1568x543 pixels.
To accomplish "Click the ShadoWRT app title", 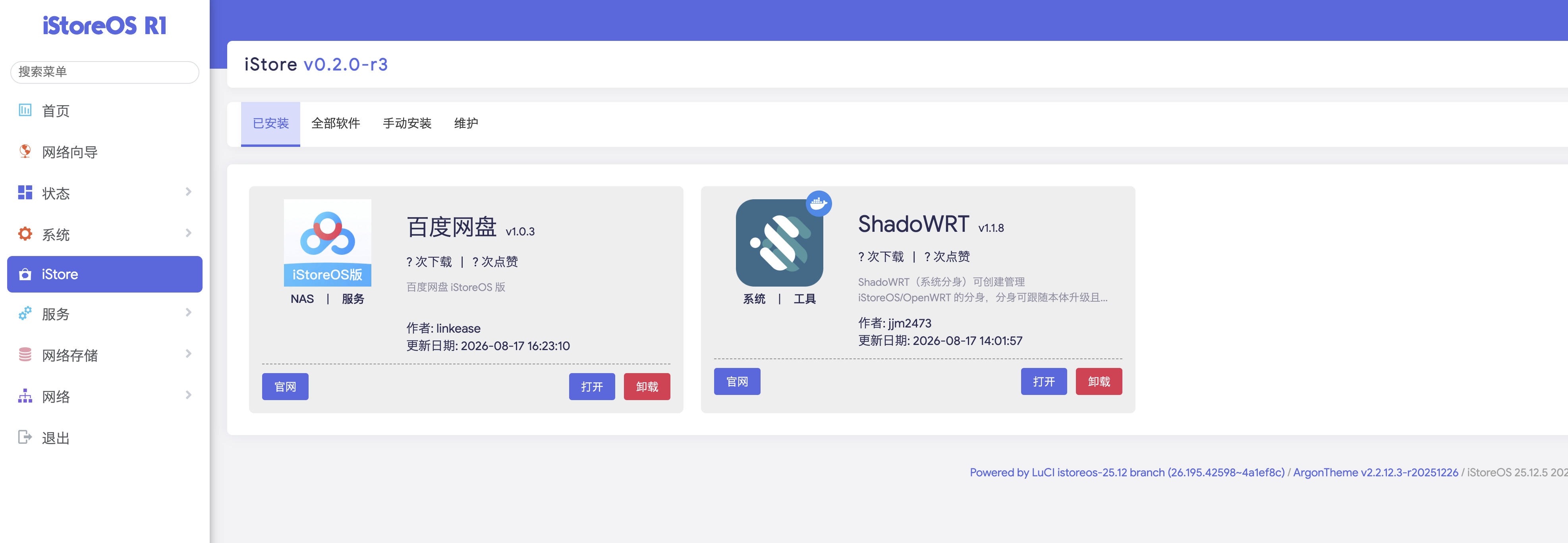I will 913,224.
